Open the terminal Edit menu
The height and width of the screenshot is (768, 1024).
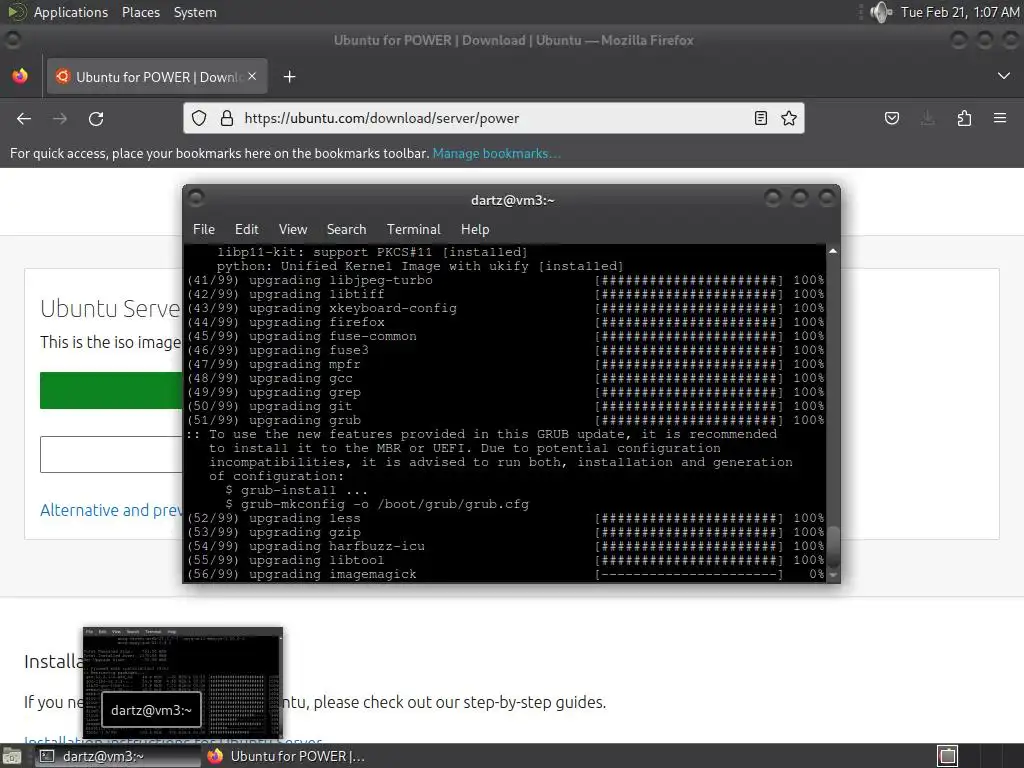click(x=247, y=229)
